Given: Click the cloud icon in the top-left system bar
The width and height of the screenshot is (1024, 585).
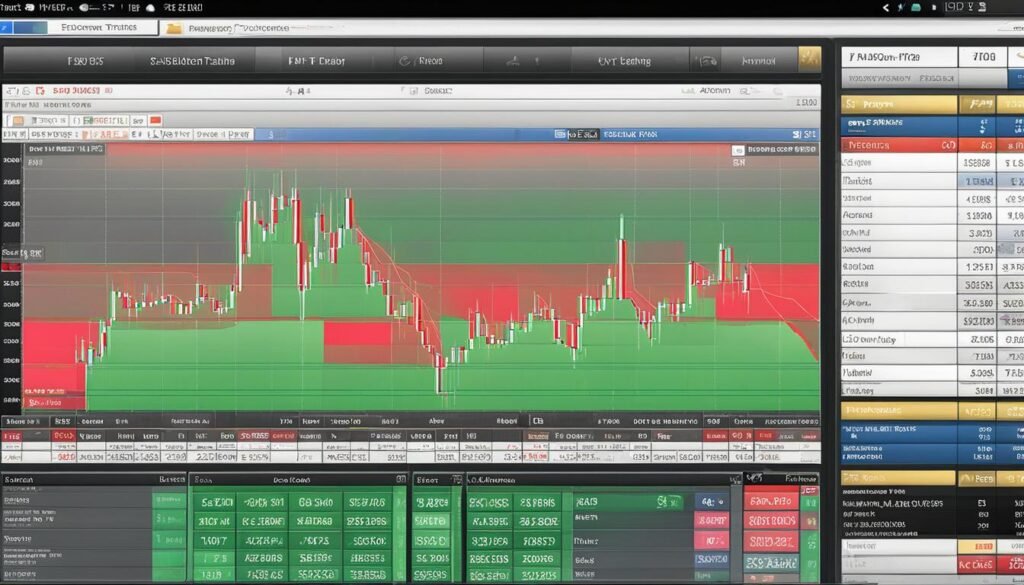Looking at the screenshot, I should click(x=150, y=7).
